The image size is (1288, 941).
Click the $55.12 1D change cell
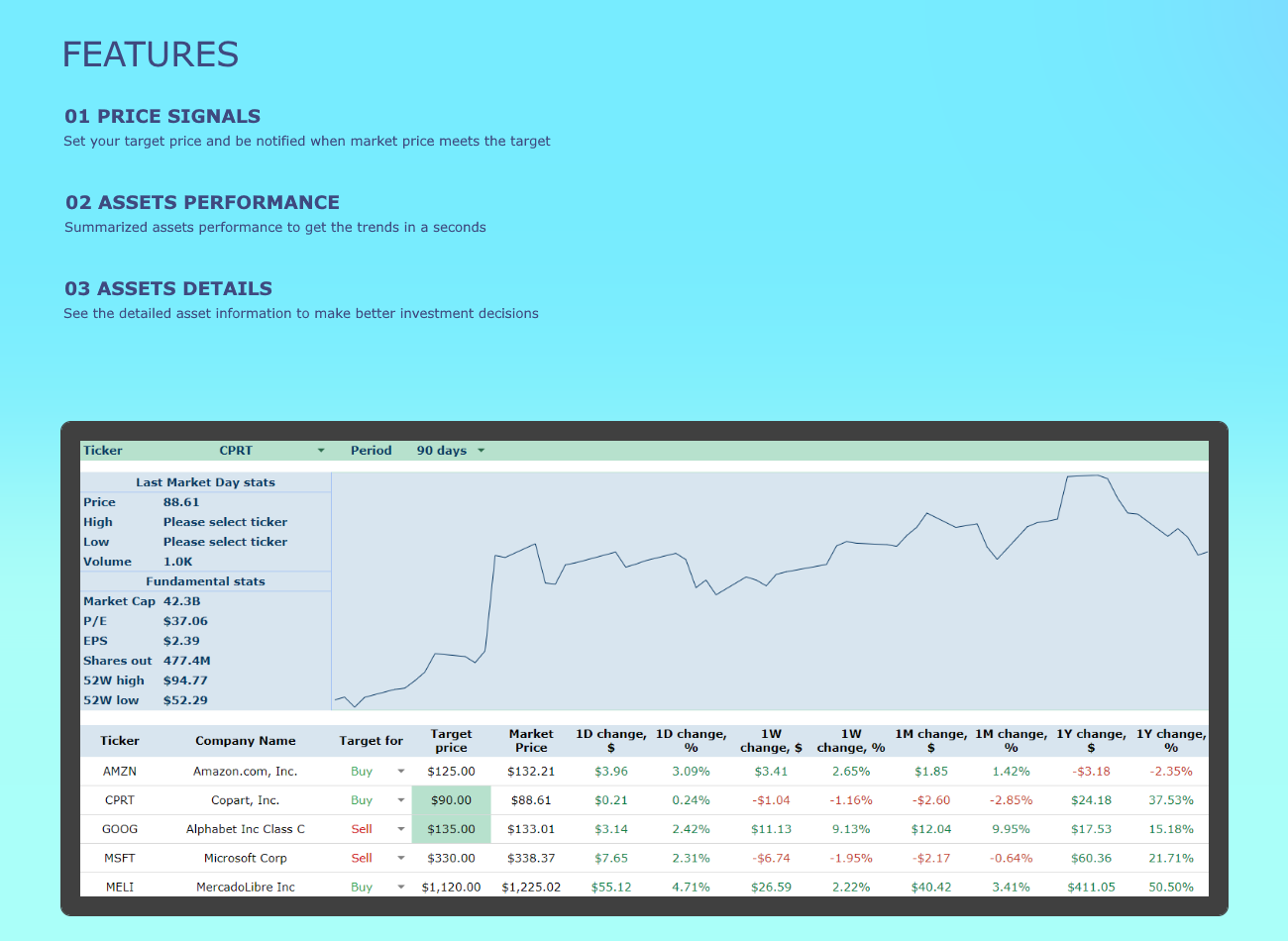pyautogui.click(x=611, y=887)
